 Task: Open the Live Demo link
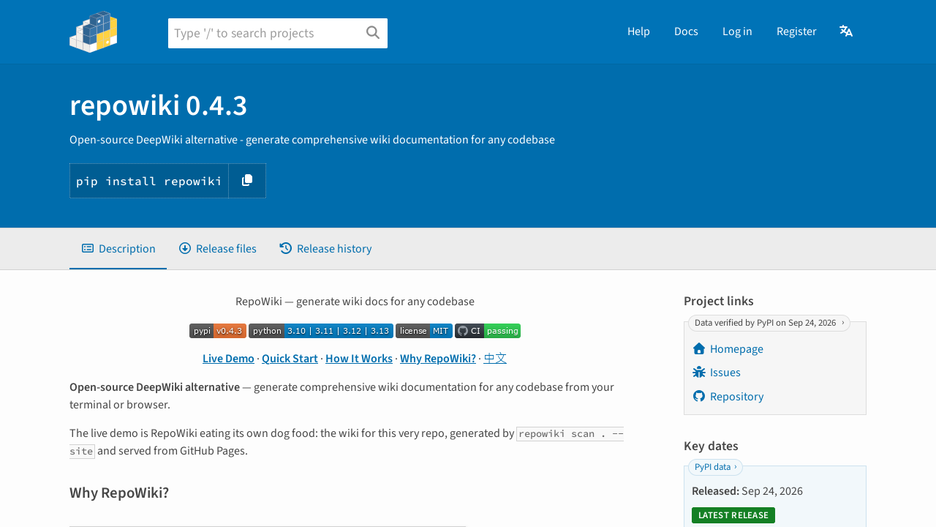228,358
